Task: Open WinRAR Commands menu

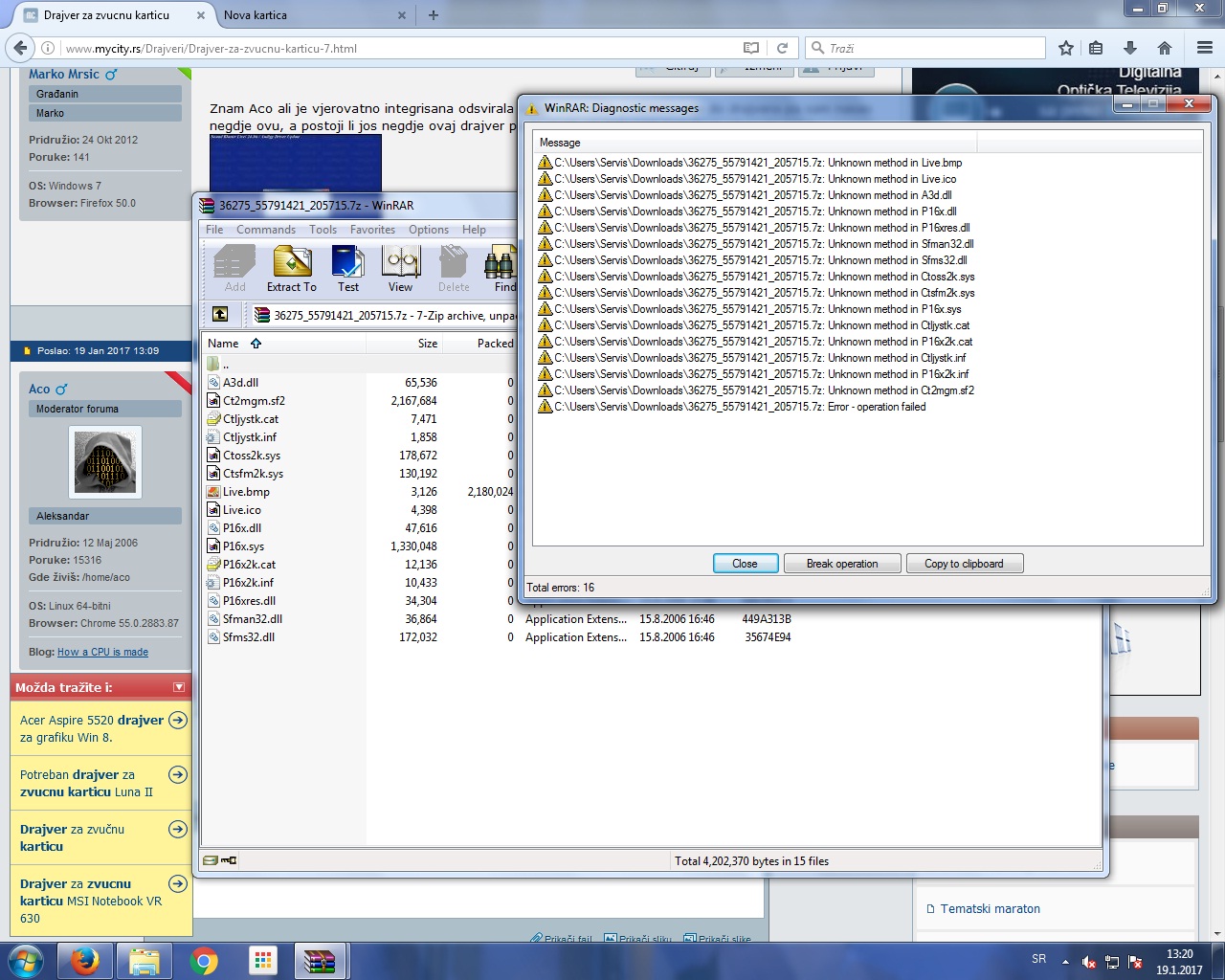Action: 266,230
